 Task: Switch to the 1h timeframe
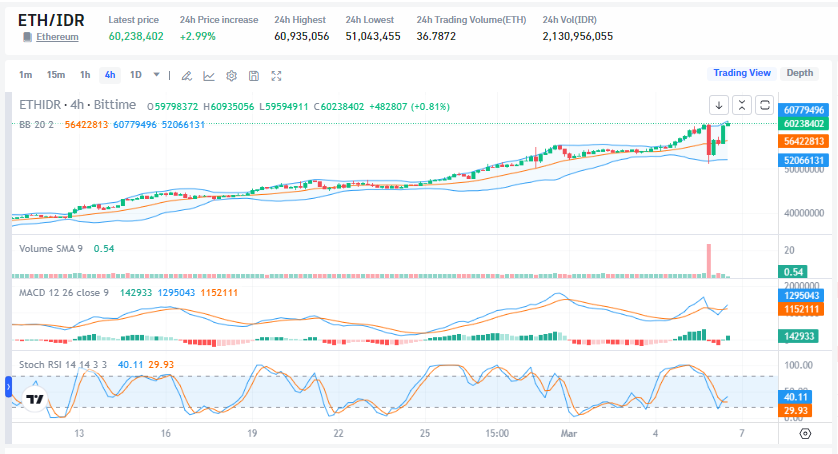[x=85, y=75]
